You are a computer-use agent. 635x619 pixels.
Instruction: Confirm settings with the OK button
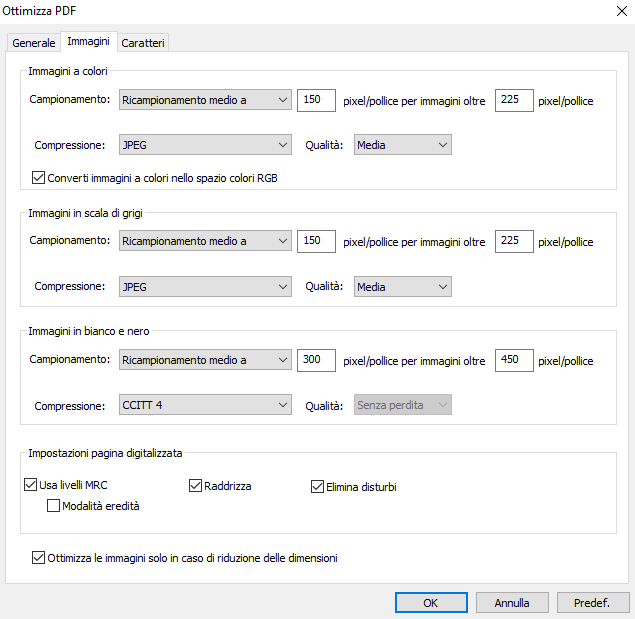point(431,603)
